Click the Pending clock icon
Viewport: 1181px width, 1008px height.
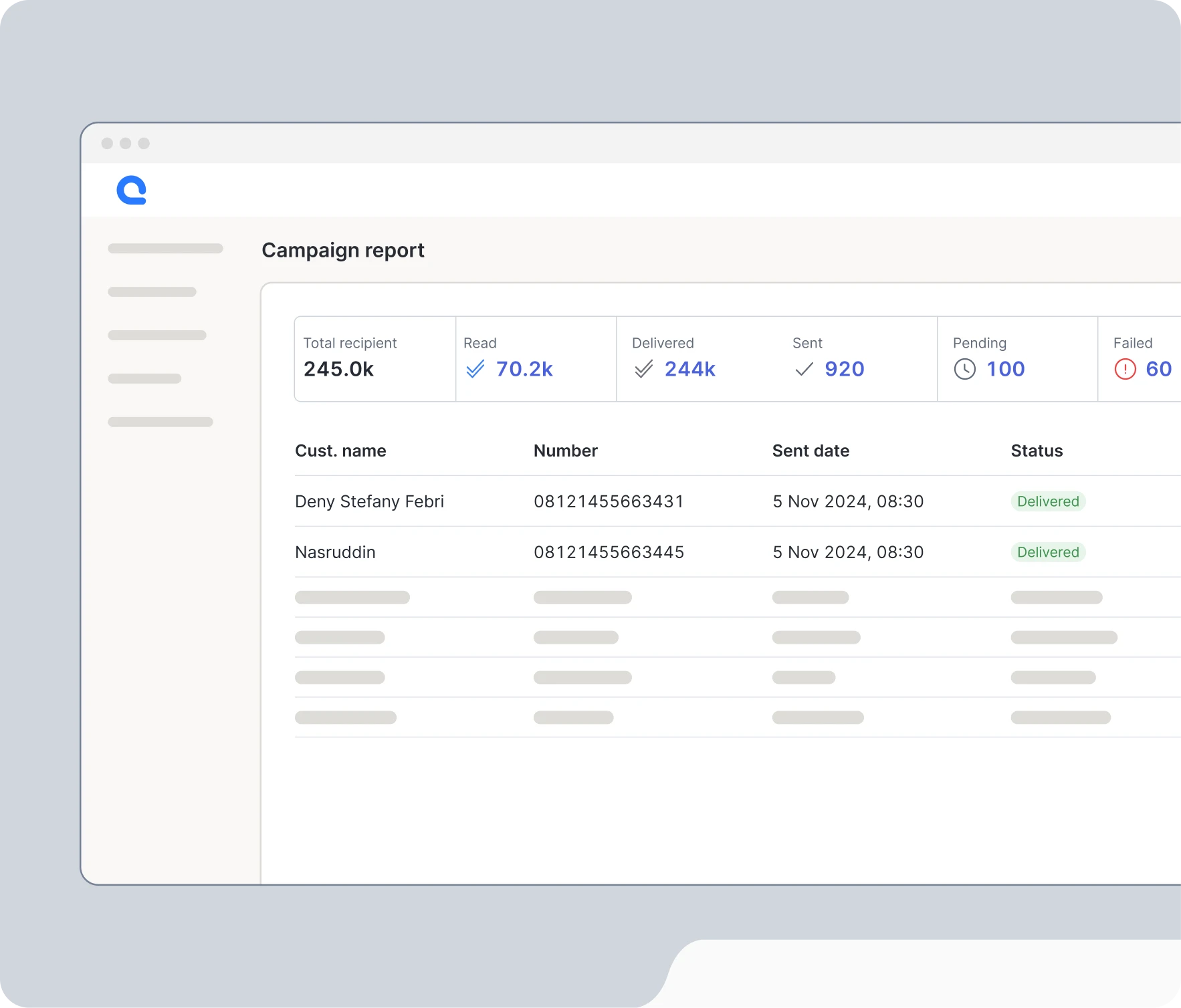964,369
